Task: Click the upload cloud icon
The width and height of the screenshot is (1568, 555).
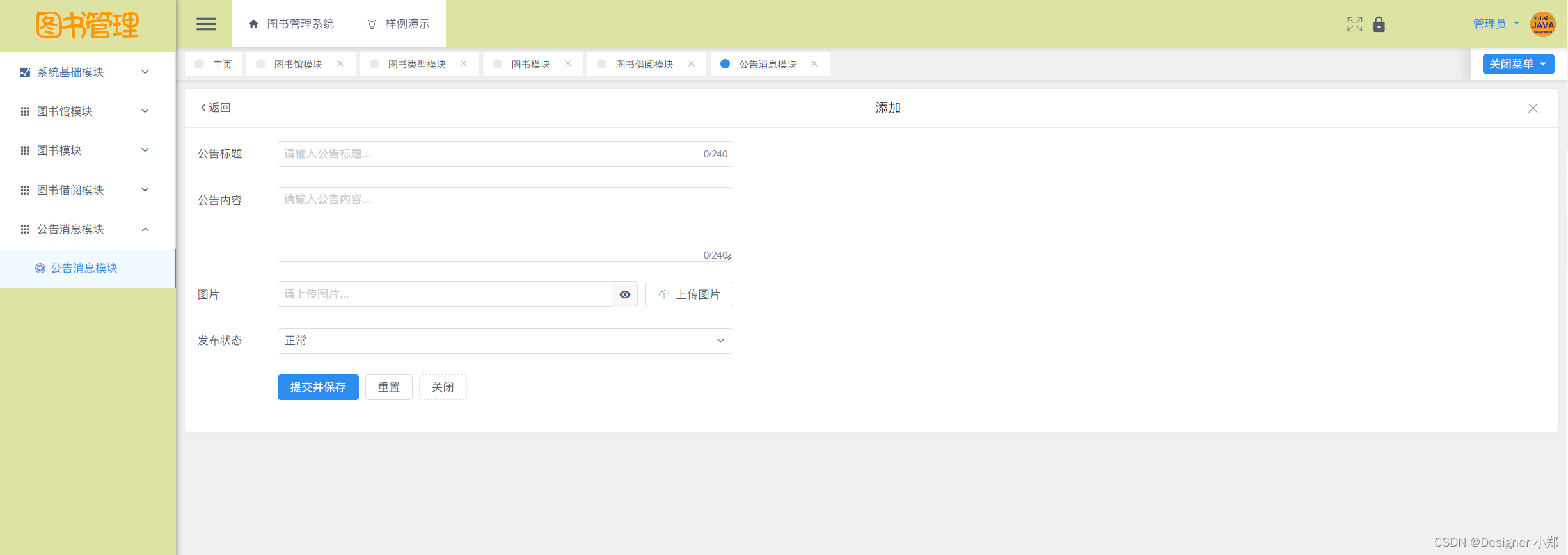Action: pyautogui.click(x=664, y=294)
